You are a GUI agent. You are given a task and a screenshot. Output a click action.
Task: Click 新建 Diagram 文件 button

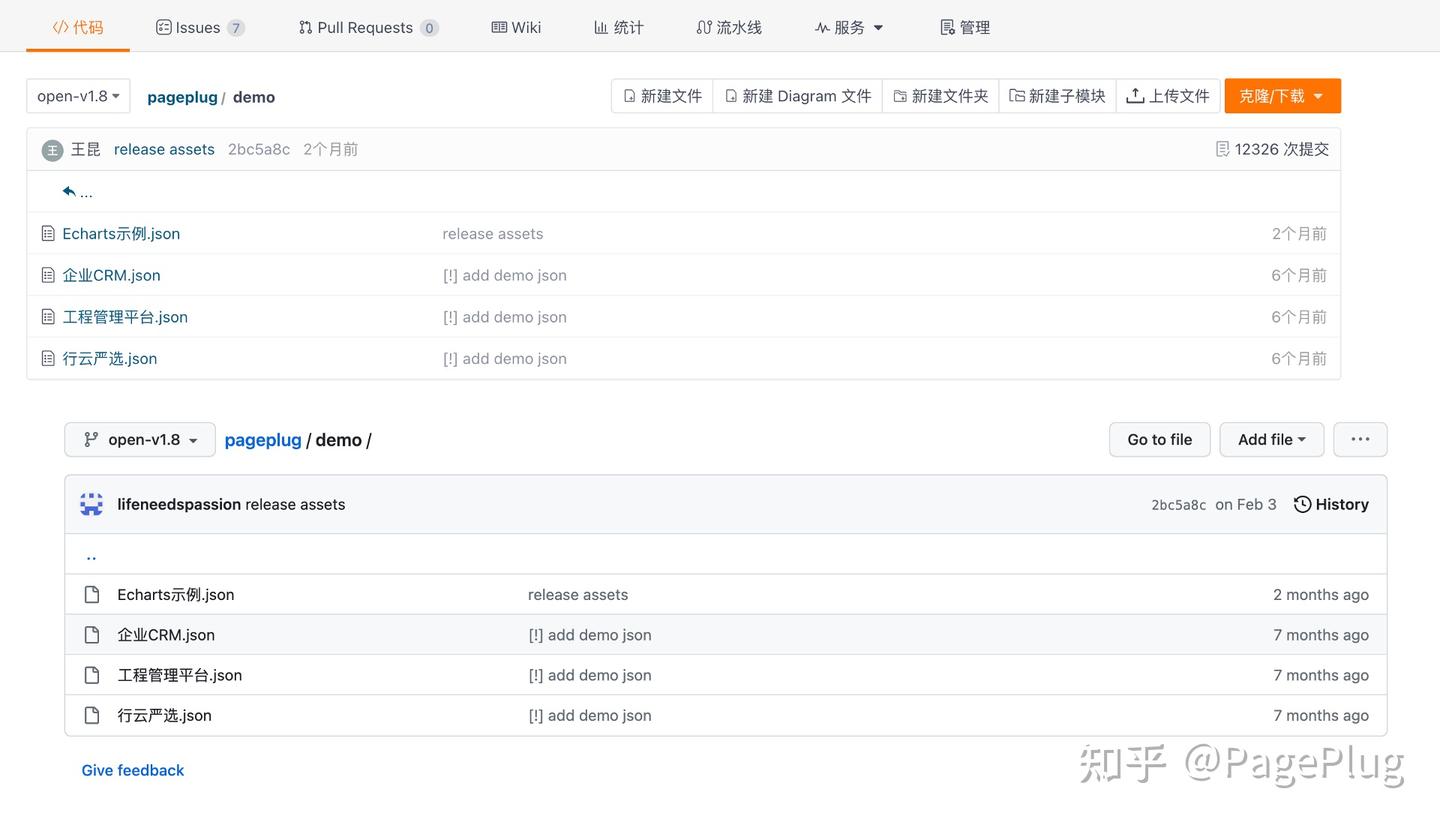(x=798, y=96)
